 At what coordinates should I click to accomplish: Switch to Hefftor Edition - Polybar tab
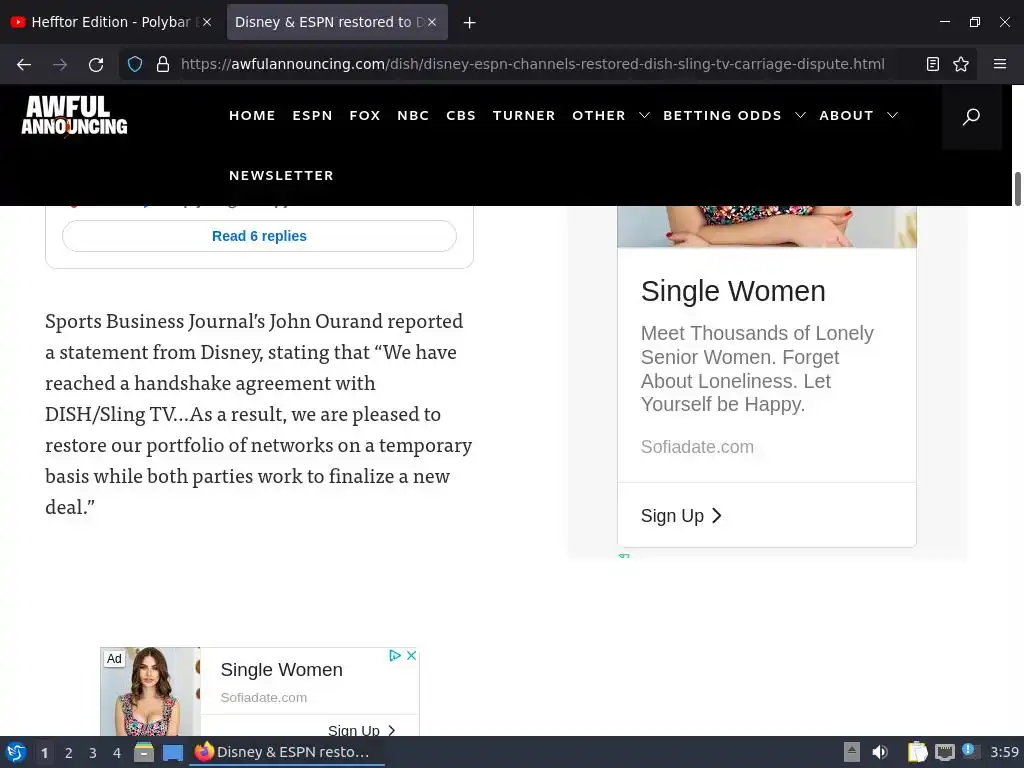pos(110,22)
